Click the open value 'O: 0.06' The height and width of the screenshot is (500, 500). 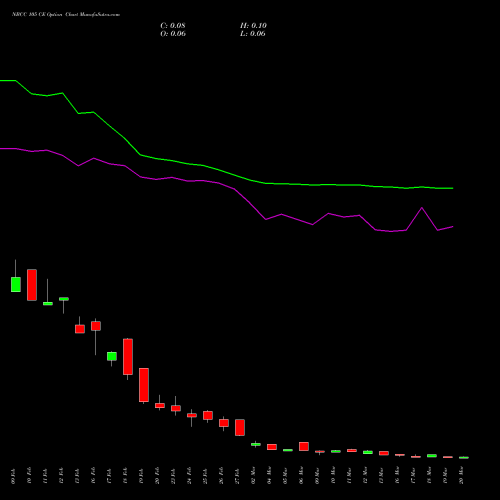coord(173,34)
